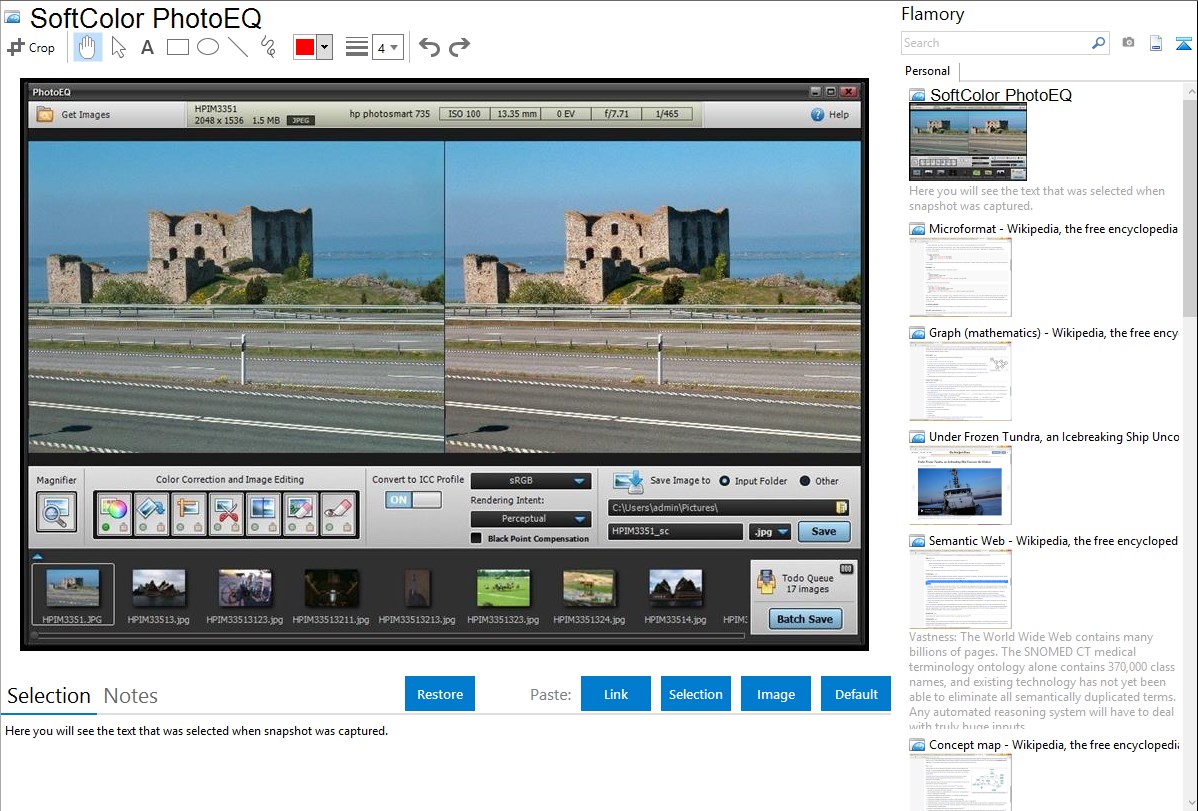Open the image eraser correction tool
1198x811 pixels.
300,508
